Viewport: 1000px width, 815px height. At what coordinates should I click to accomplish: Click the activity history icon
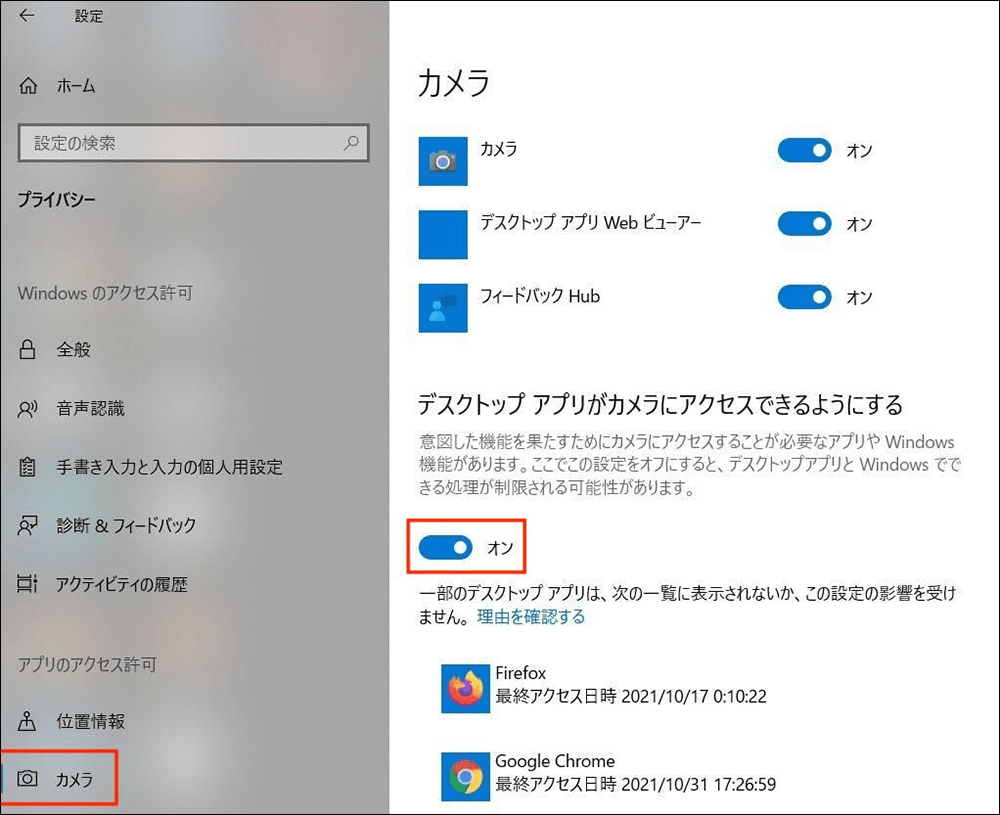(x=27, y=584)
